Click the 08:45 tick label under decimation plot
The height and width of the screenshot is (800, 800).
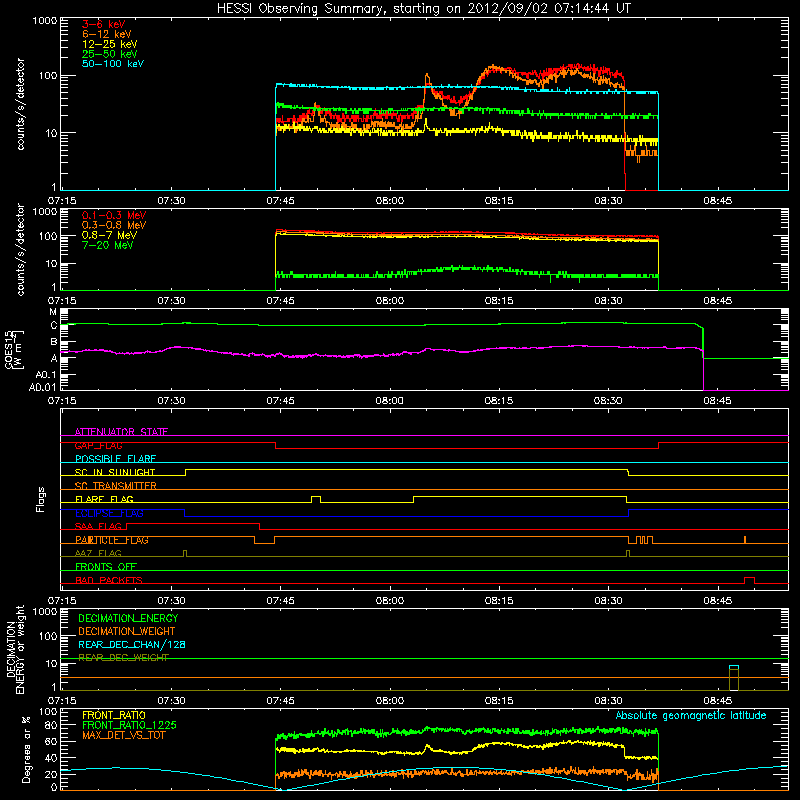click(x=717, y=701)
